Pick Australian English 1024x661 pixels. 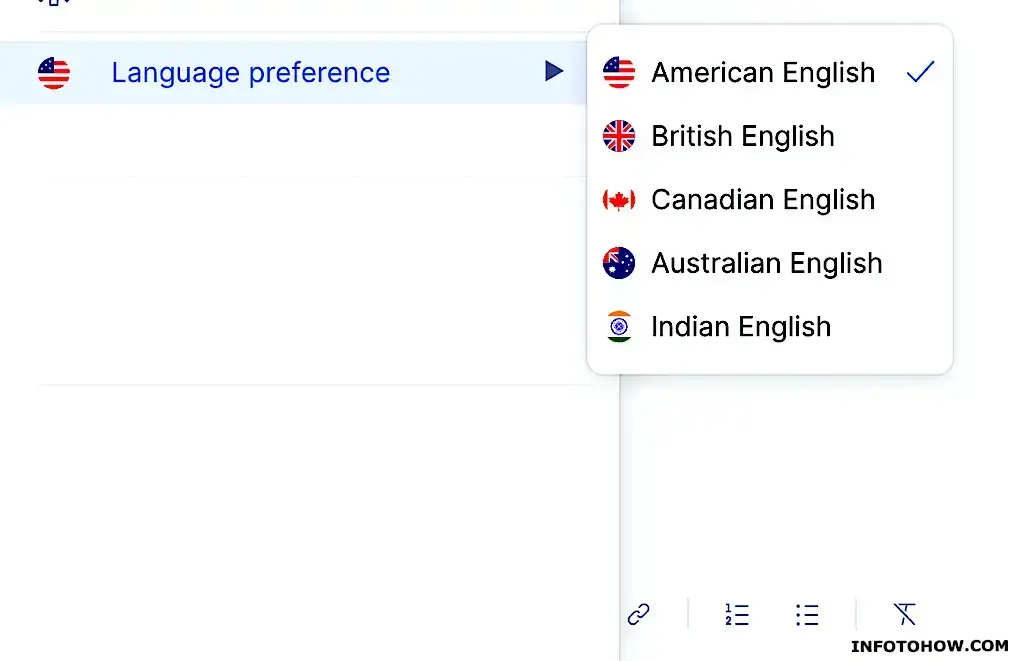click(x=769, y=263)
